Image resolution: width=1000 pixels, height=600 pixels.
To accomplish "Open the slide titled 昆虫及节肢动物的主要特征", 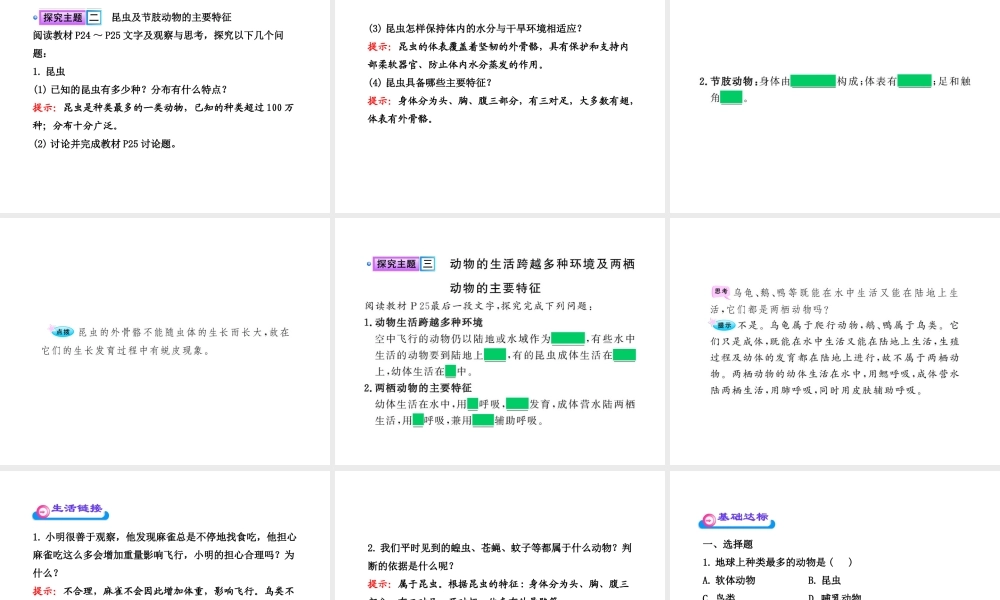I will [x=165, y=106].
